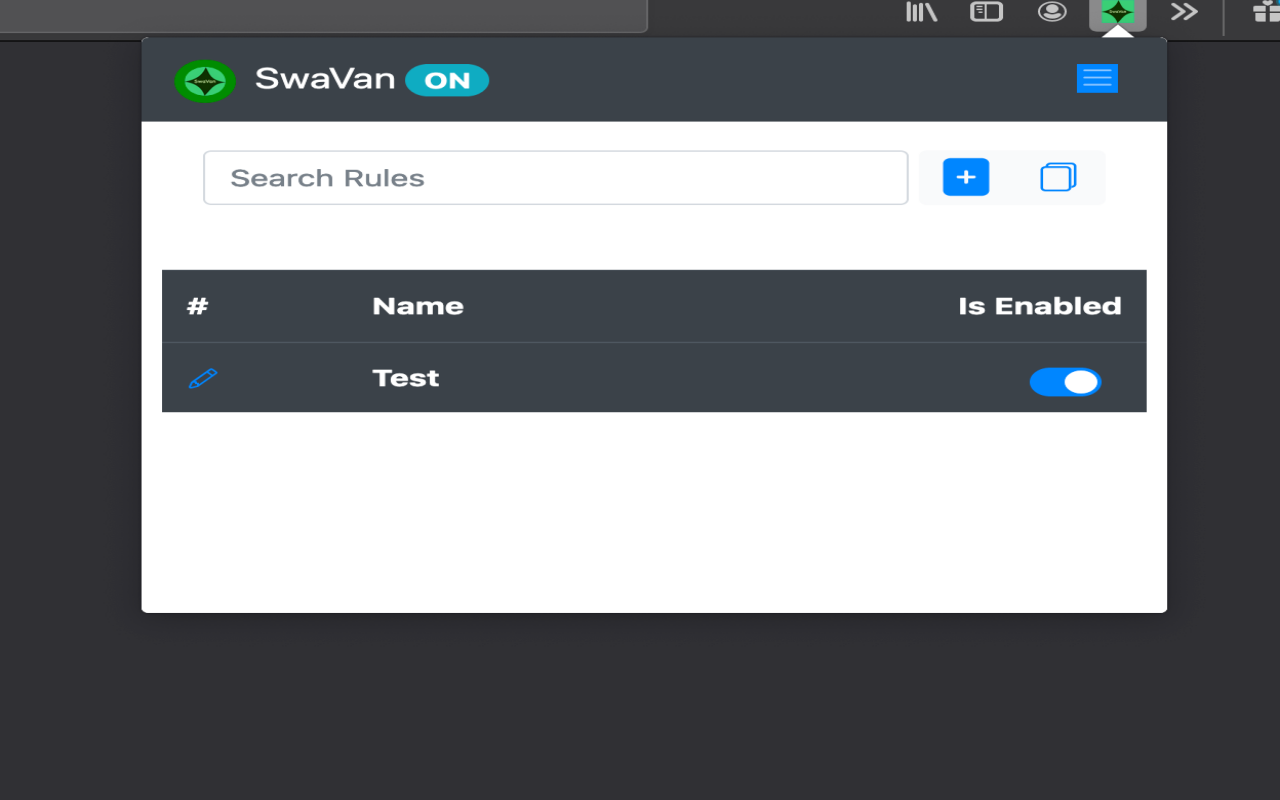This screenshot has height=800, width=1280.
Task: Click the blue plus button to add a rule
Action: [965, 177]
